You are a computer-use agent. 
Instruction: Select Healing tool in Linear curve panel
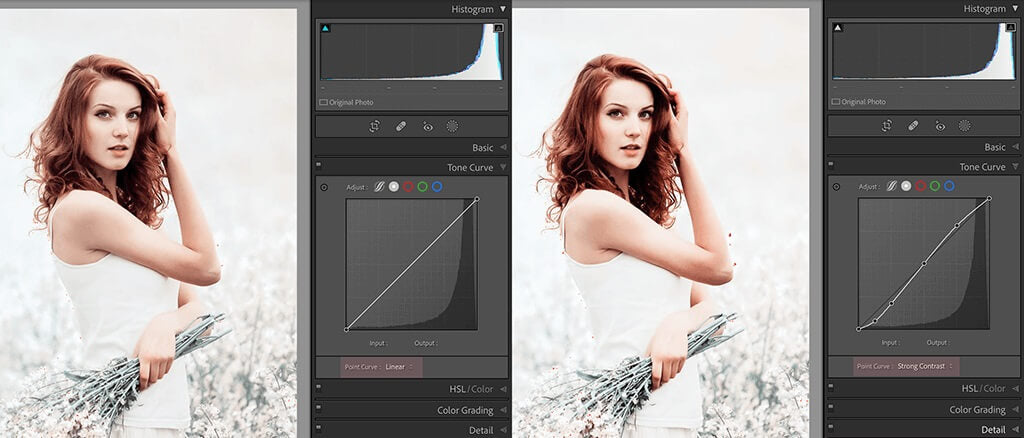pos(401,127)
